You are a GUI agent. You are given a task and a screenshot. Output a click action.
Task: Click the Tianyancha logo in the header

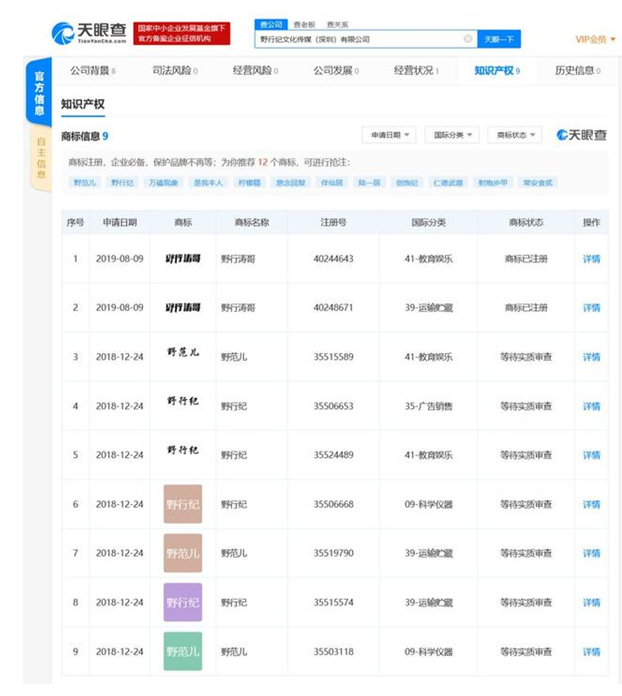(89, 33)
